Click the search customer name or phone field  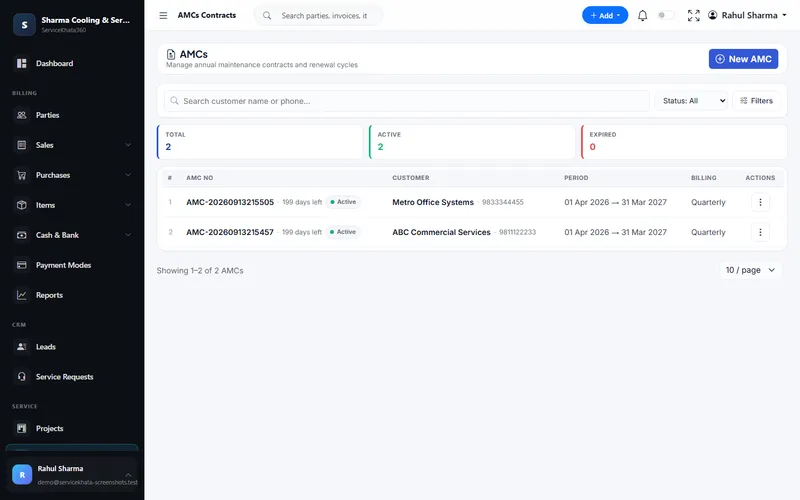[x=407, y=101]
